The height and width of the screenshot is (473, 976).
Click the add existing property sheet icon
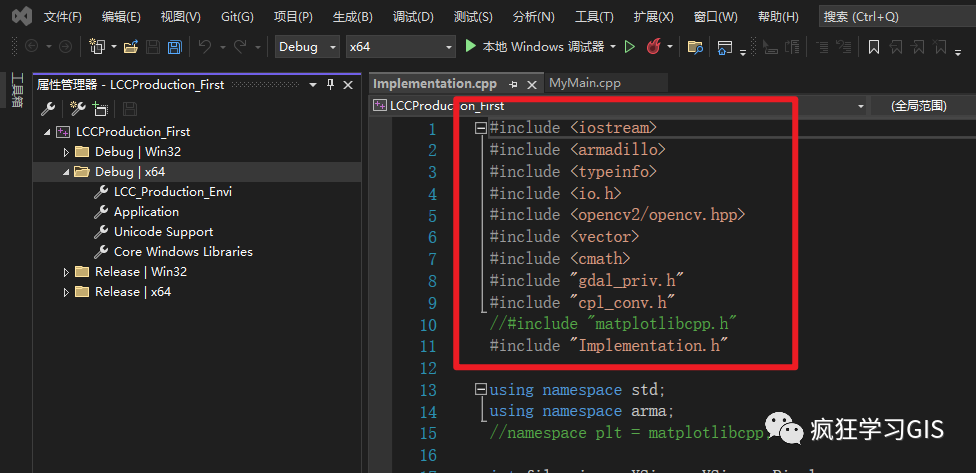(x=100, y=109)
